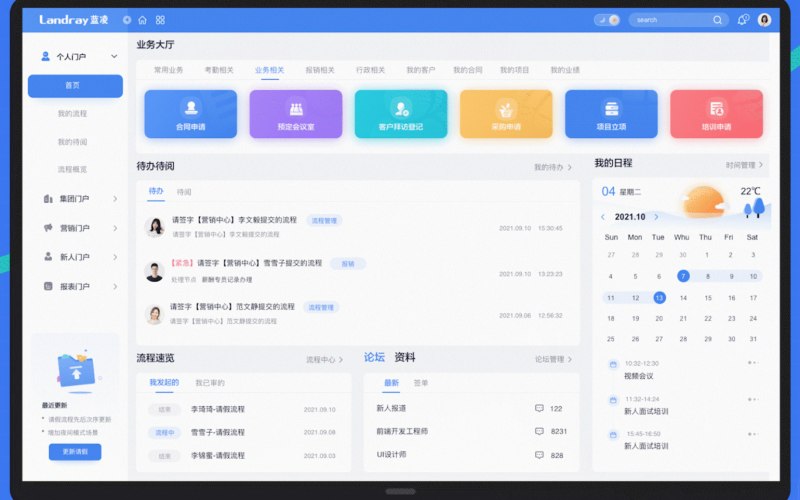This screenshot has height=500, width=800.
Task: Open the 时间管理 link
Action: tap(744, 165)
